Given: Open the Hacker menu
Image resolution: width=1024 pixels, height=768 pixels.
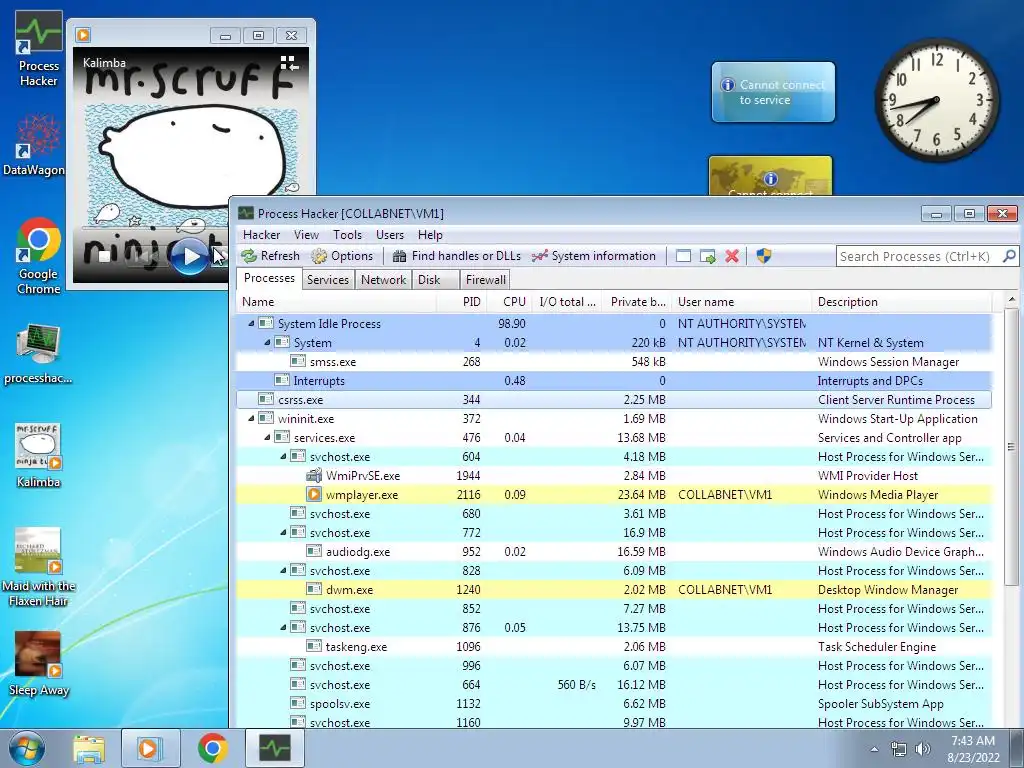Looking at the screenshot, I should coord(261,234).
